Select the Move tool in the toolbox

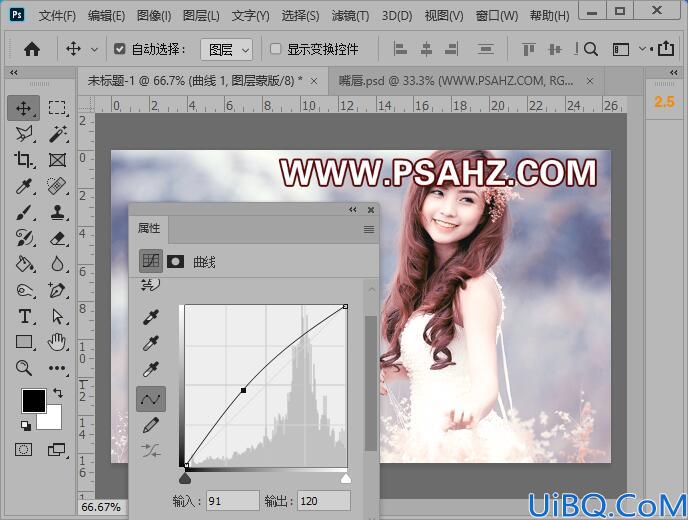(23, 108)
